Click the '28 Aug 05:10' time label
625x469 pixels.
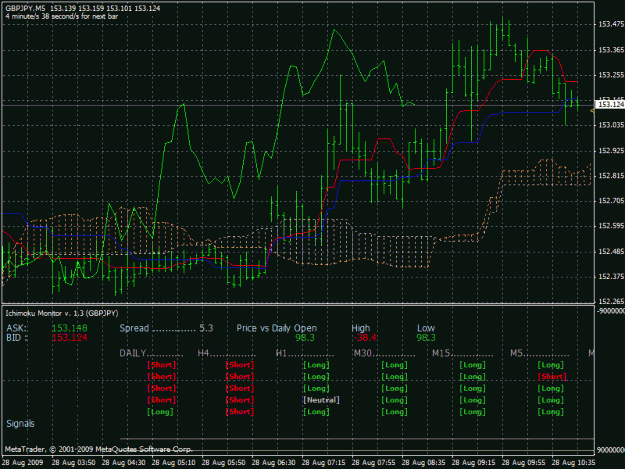[x=173, y=463]
